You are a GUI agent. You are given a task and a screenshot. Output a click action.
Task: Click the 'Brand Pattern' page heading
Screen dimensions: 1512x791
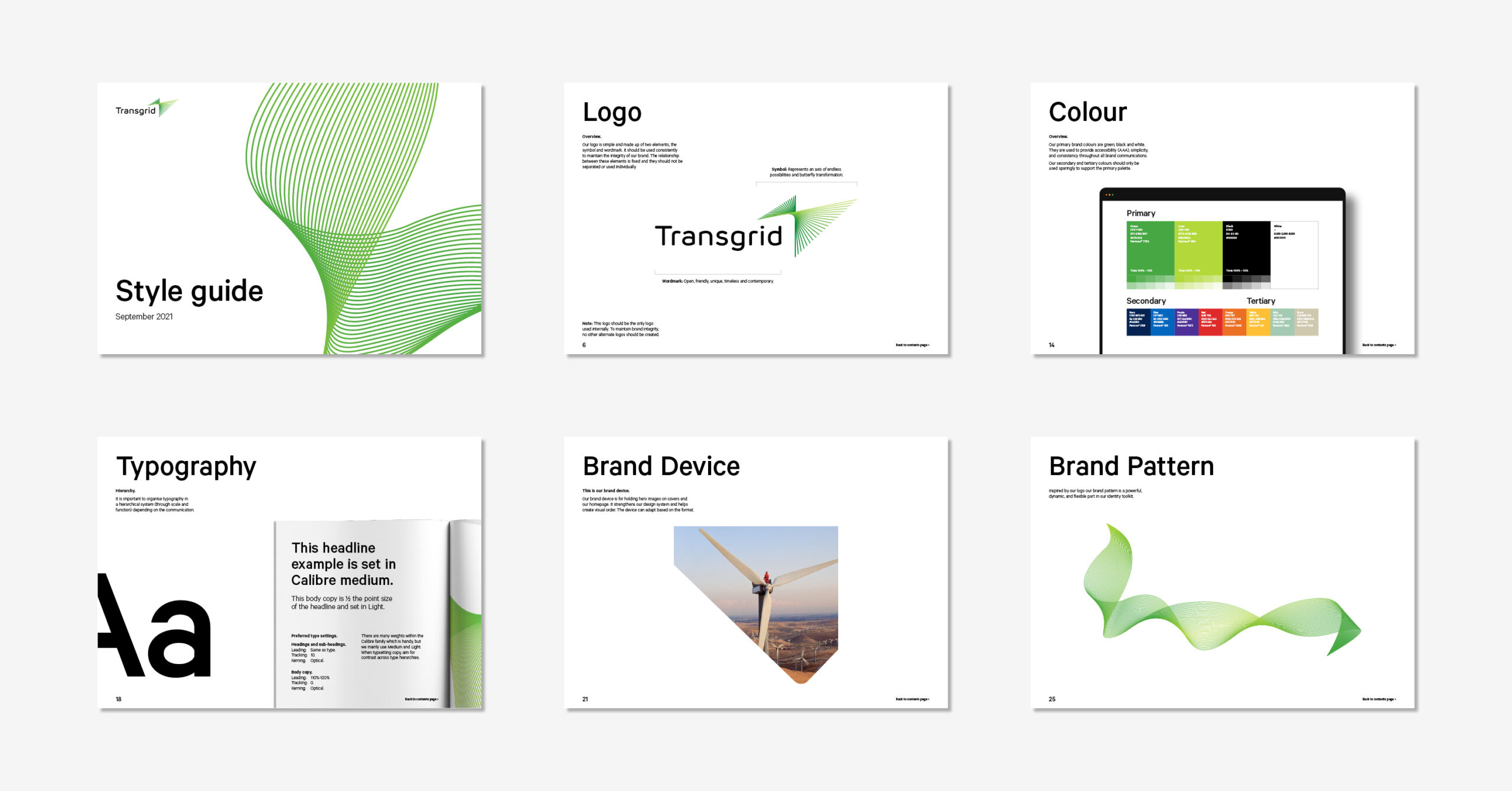pos(1132,466)
